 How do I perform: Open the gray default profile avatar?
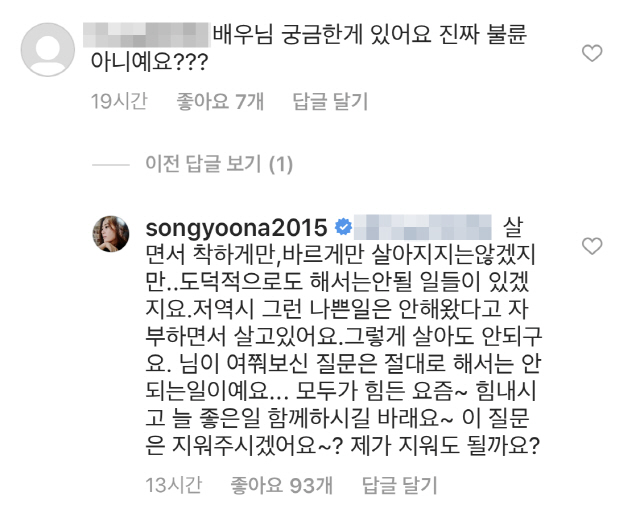click(x=48, y=49)
